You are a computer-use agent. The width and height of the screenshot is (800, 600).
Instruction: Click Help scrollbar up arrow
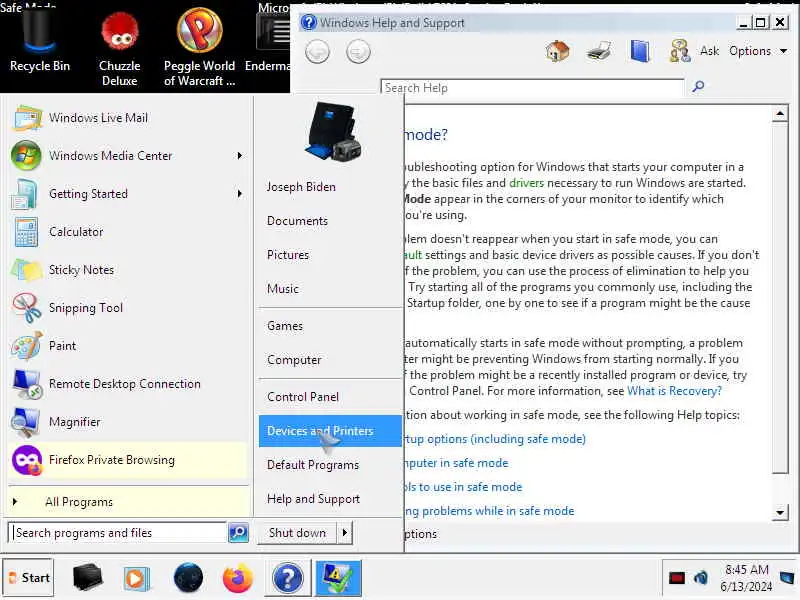coord(780,114)
